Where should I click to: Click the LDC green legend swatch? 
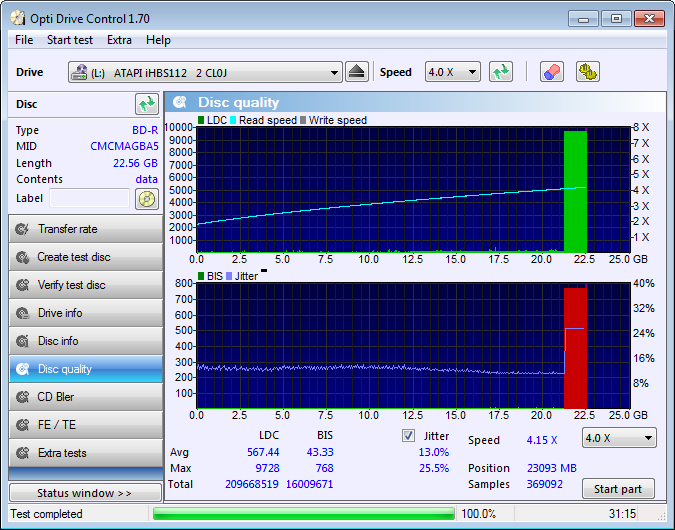pos(201,120)
